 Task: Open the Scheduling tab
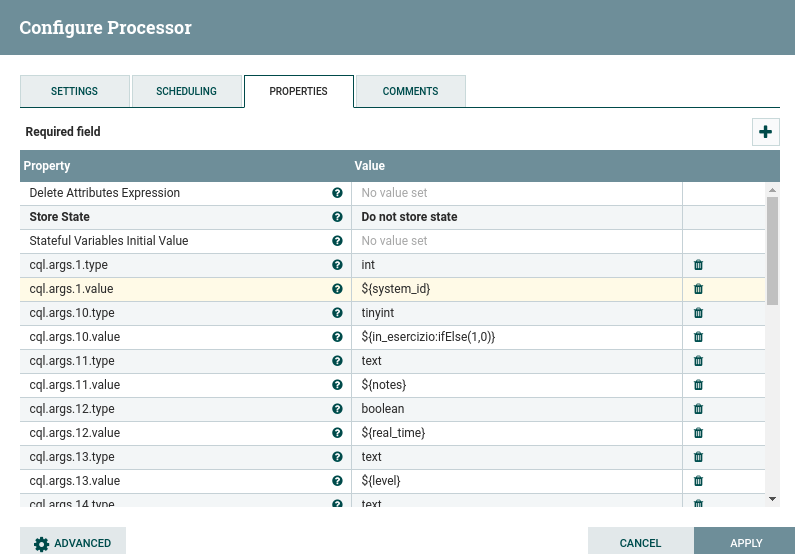(187, 91)
